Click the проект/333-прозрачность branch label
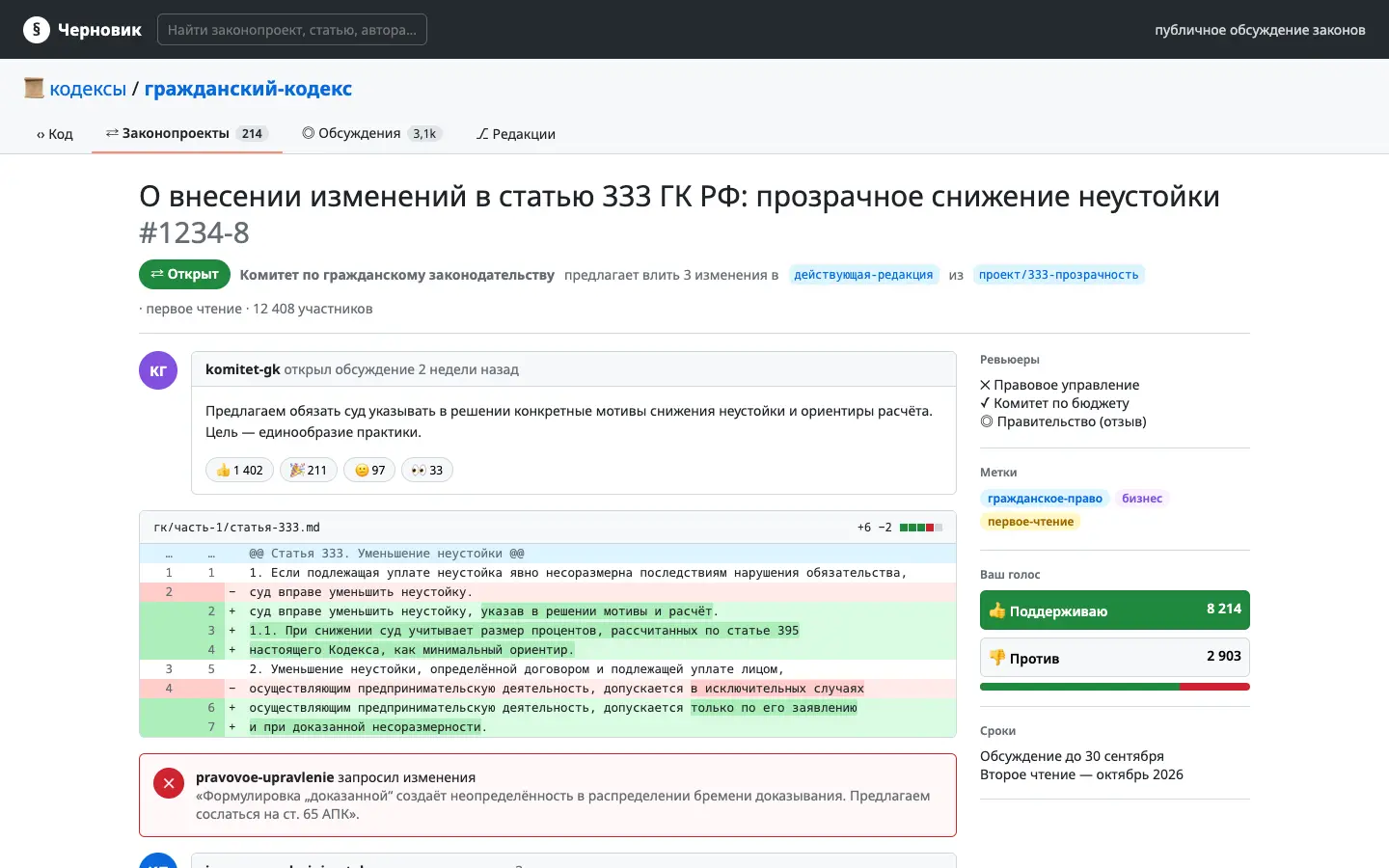Viewport: 1389px width, 868px height. [1058, 275]
